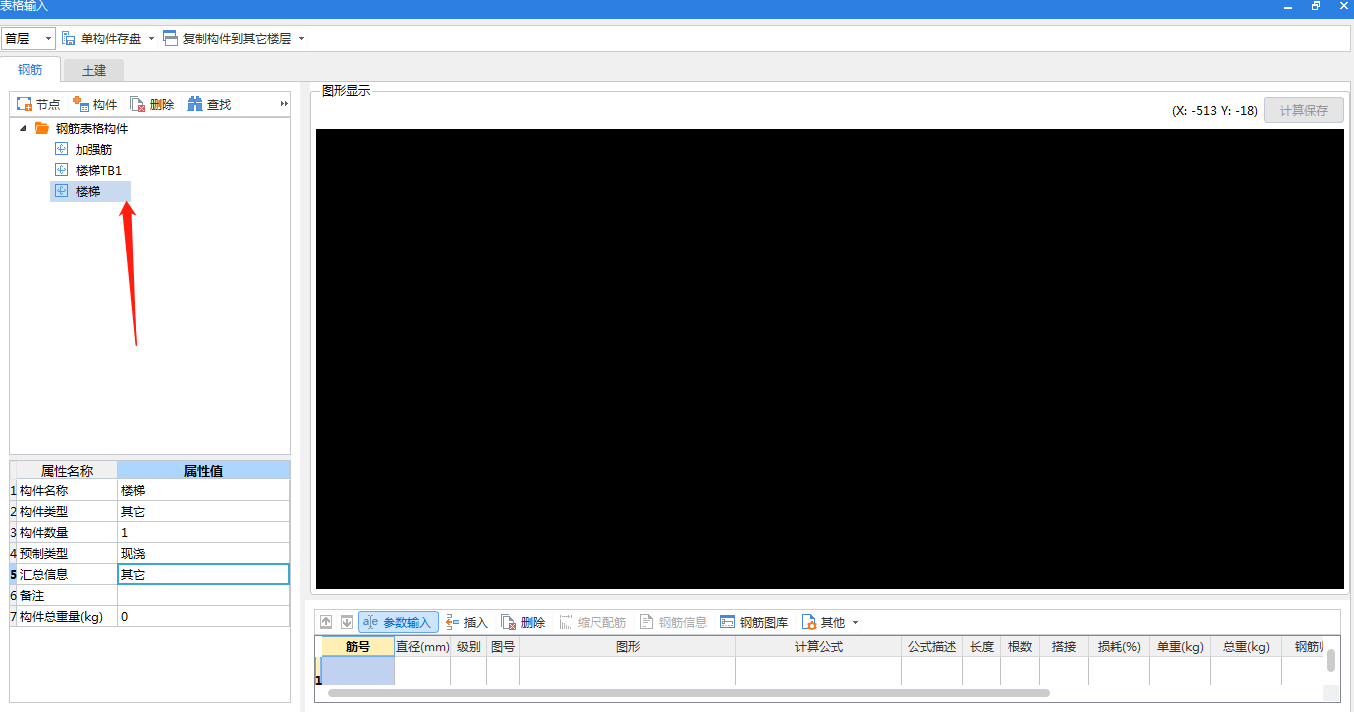The image size is (1354, 712).
Task: Click the 构件数量 value 1
Action: point(203,532)
